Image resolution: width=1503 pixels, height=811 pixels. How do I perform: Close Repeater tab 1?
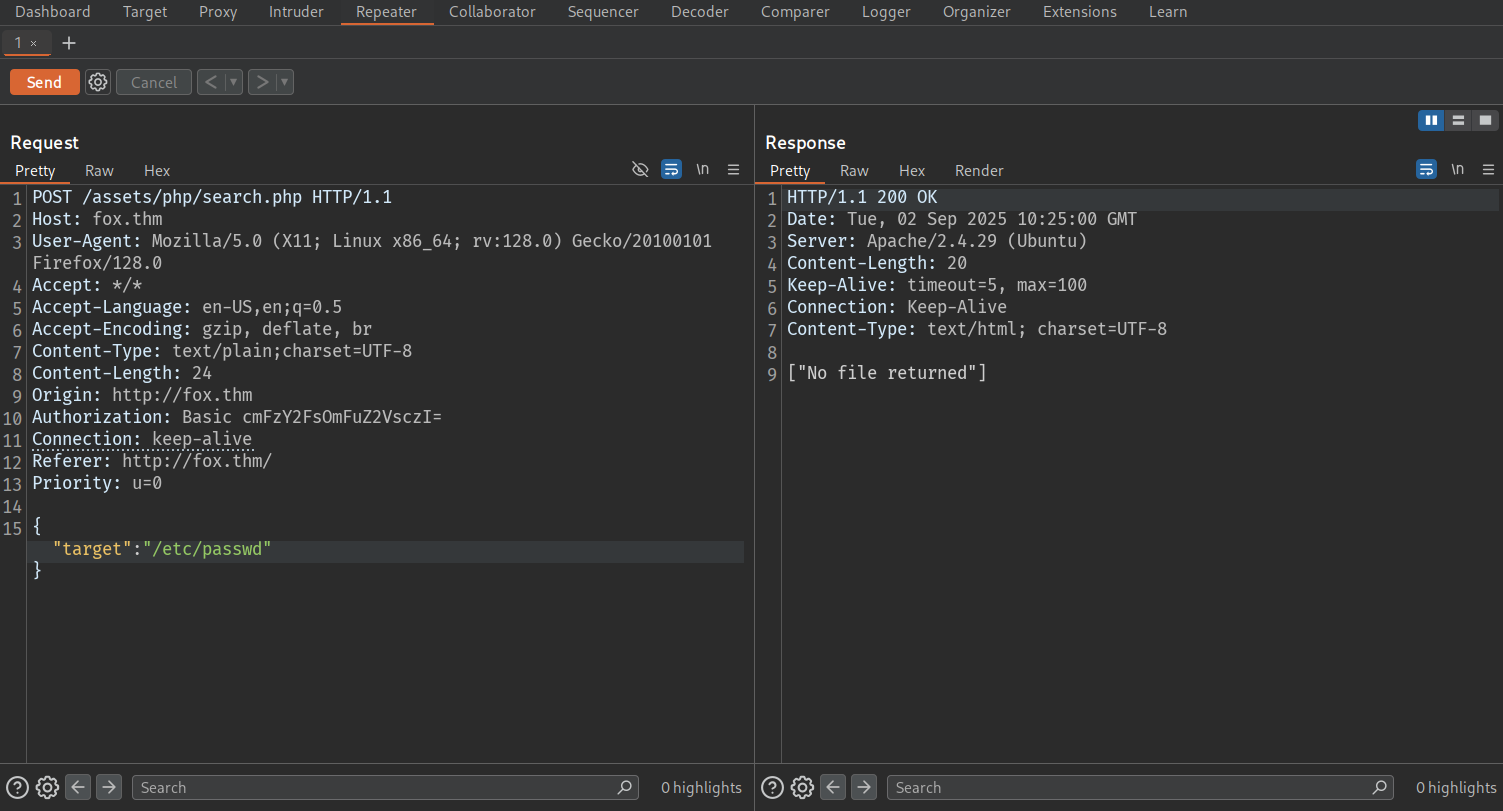(x=33, y=44)
